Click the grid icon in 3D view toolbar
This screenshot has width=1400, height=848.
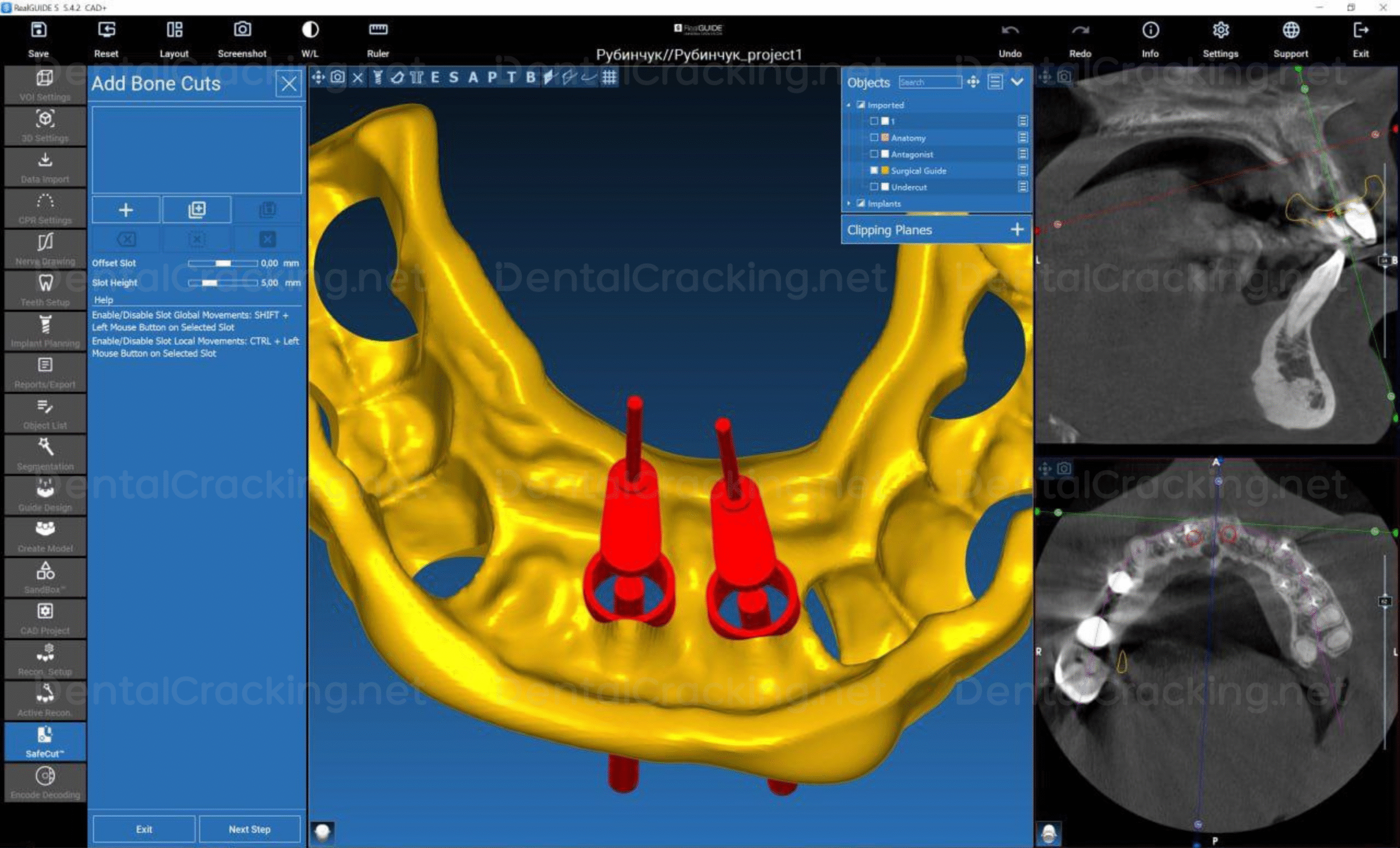click(x=609, y=78)
